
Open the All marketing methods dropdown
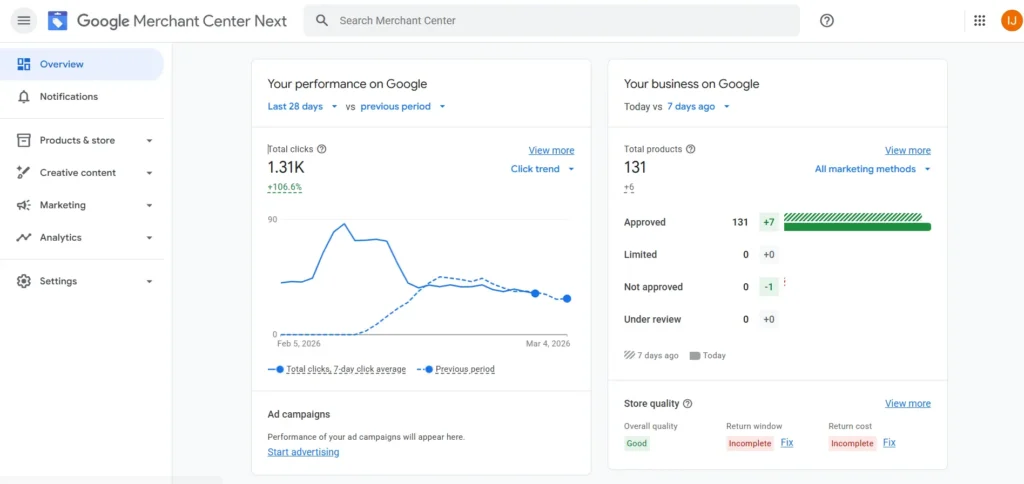tap(872, 169)
